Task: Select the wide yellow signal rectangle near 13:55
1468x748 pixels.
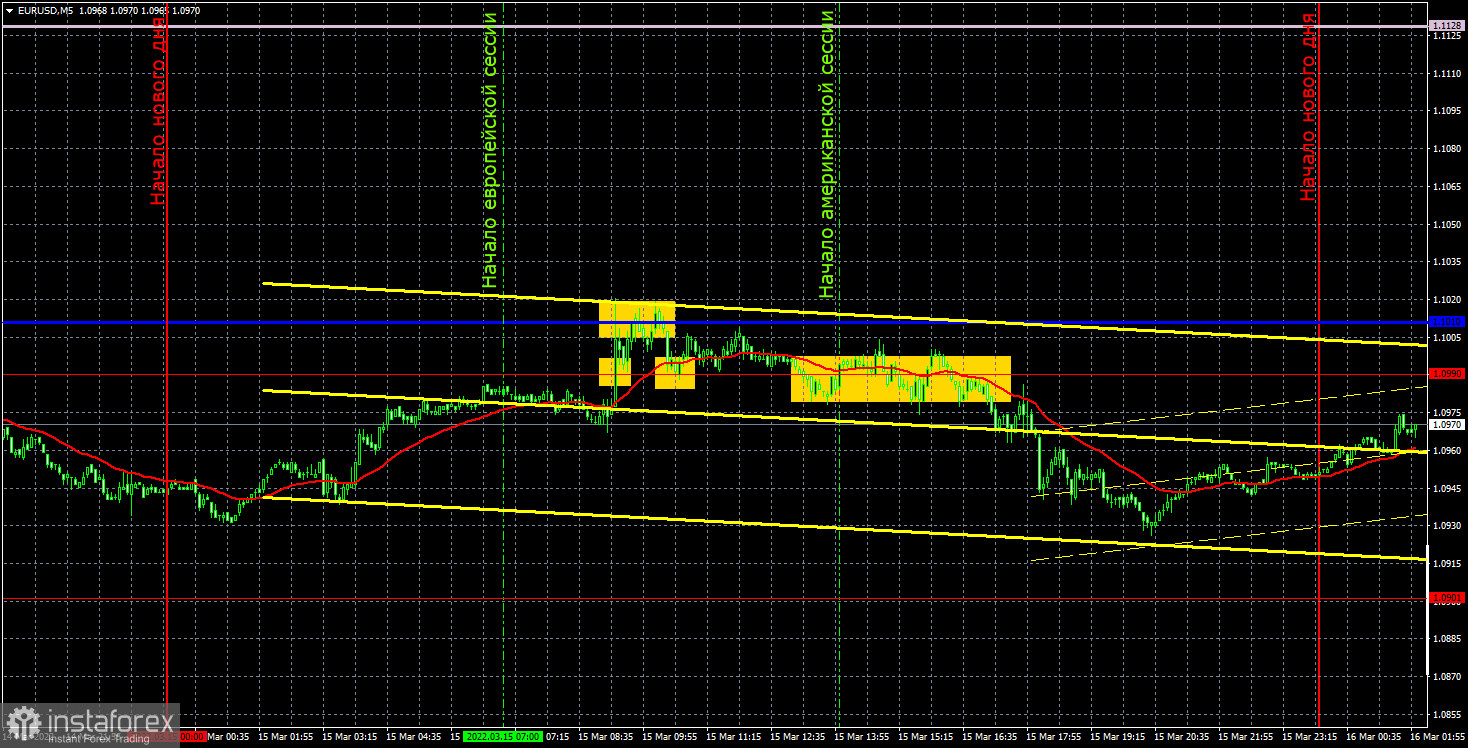Action: pyautogui.click(x=901, y=379)
